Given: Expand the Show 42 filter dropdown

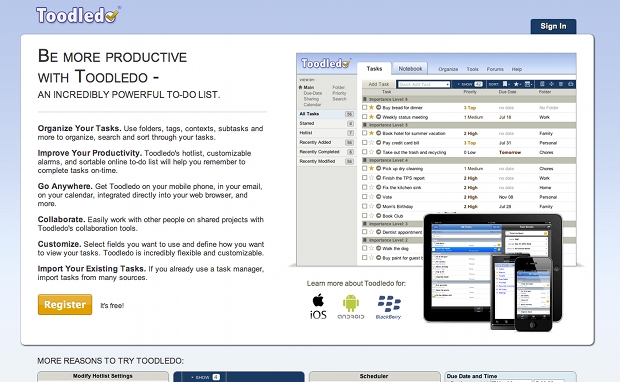Looking at the screenshot, I should pyautogui.click(x=470, y=84).
